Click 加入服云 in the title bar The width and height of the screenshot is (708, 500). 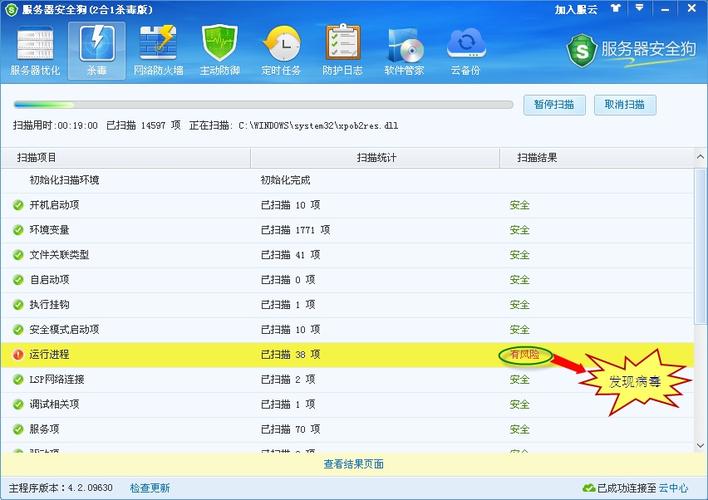[x=576, y=9]
